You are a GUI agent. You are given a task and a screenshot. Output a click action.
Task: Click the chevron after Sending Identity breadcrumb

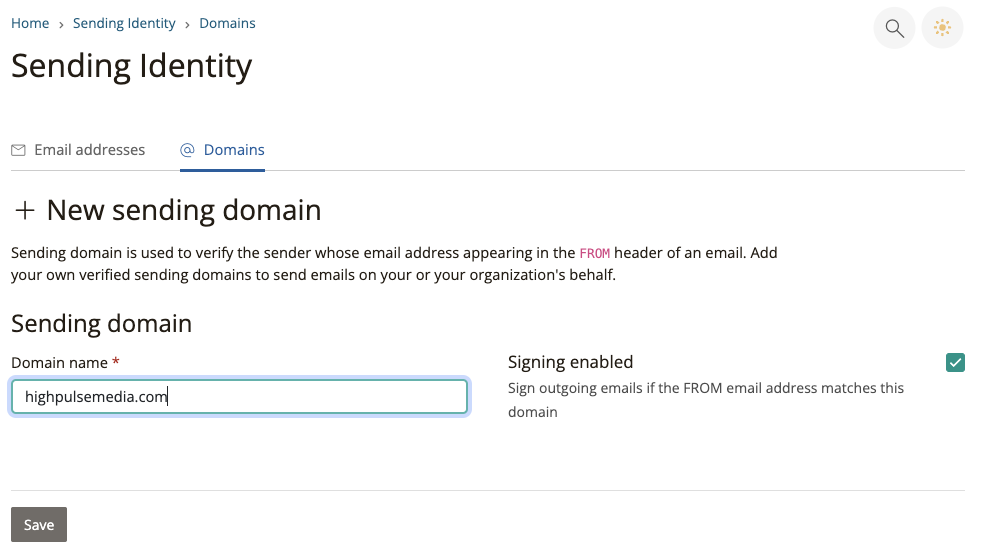click(x=187, y=24)
